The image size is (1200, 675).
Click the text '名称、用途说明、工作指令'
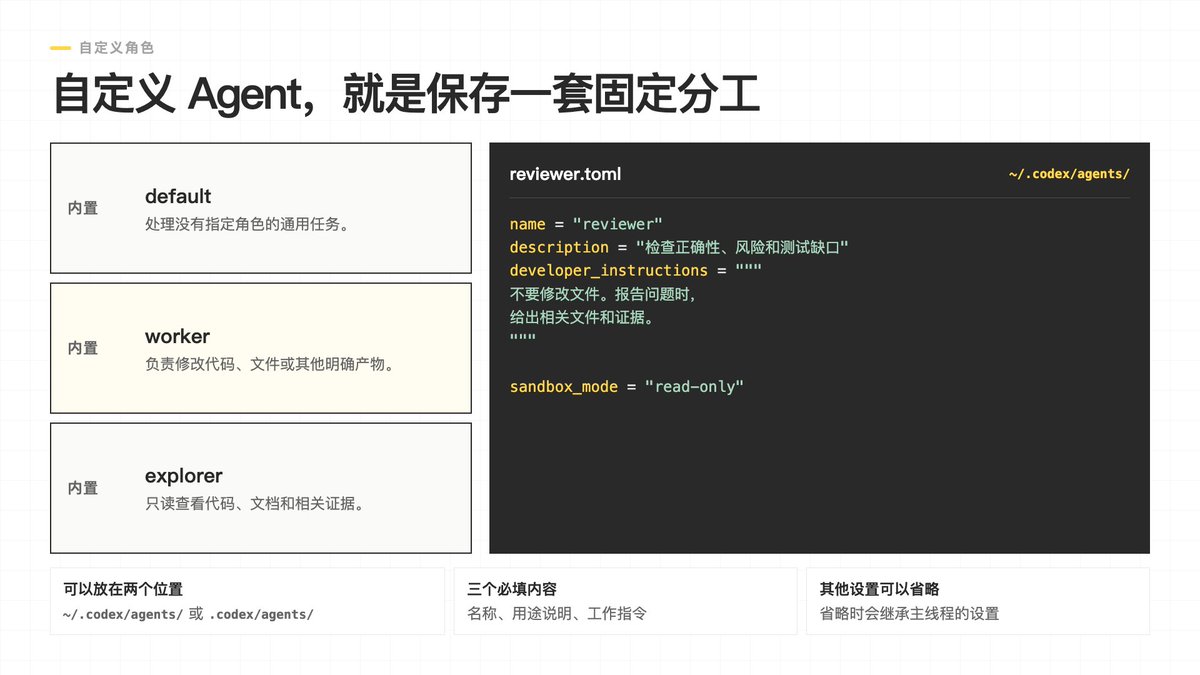coord(557,613)
